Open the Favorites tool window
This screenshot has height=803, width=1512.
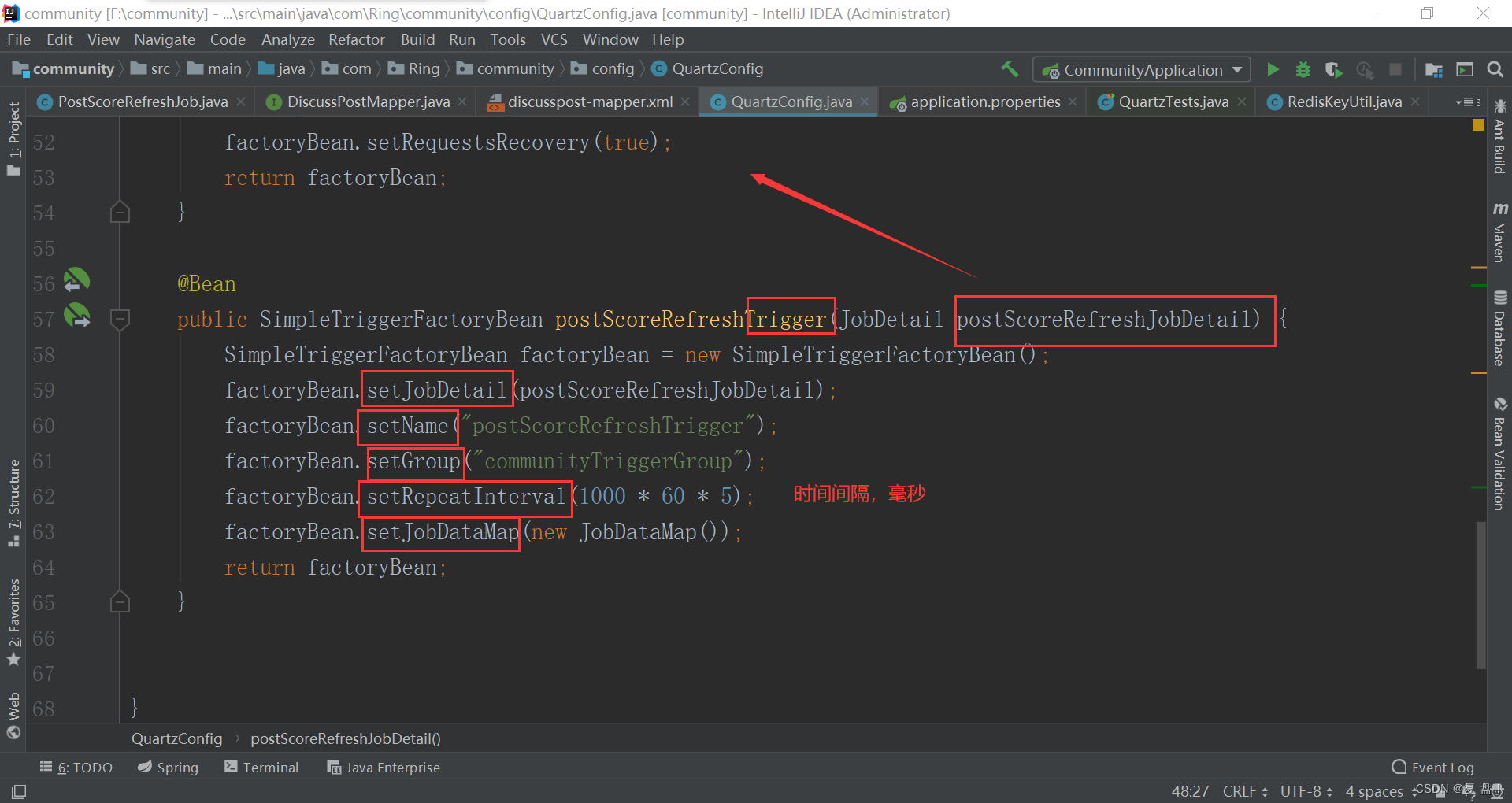coord(13,622)
